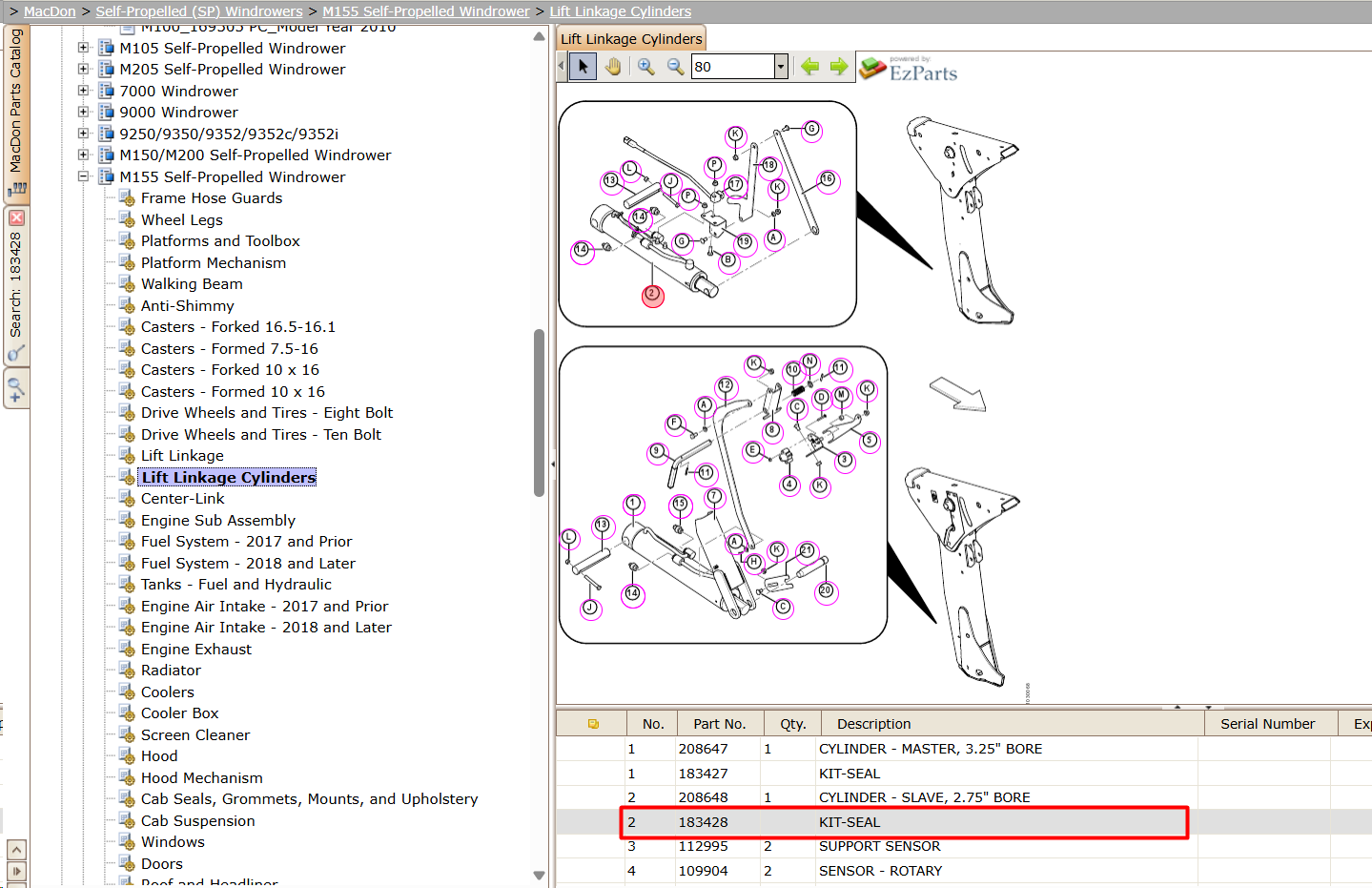Click the EzParts logo
The width and height of the screenshot is (1372, 888).
pyautogui.click(x=909, y=69)
